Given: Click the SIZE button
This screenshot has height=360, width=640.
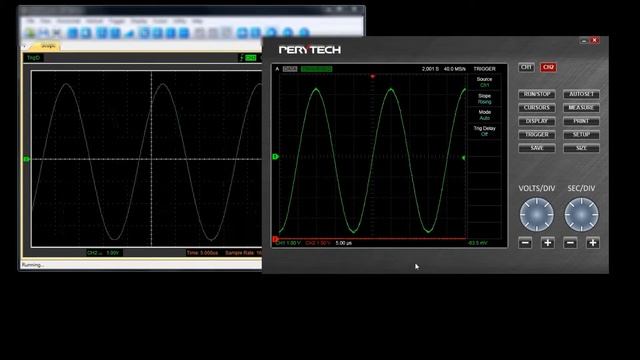Looking at the screenshot, I should [581, 148].
